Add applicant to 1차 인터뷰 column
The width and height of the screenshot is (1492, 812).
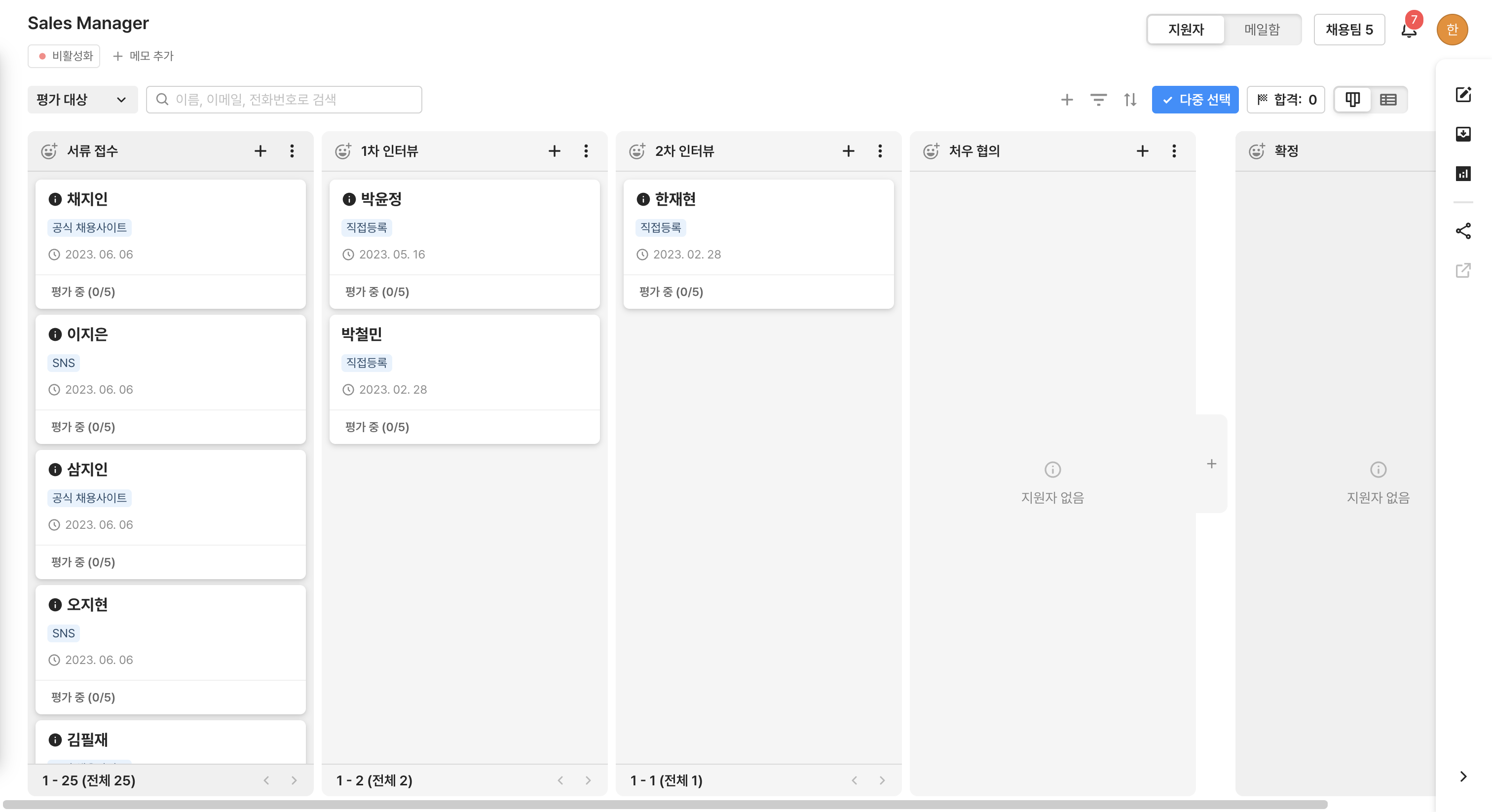click(x=554, y=151)
